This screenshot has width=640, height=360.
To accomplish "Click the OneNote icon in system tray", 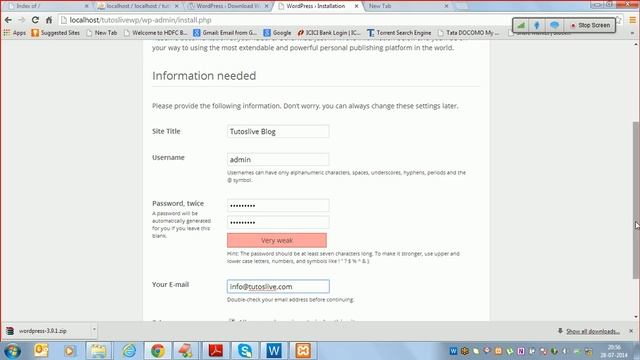I will [x=521, y=351].
